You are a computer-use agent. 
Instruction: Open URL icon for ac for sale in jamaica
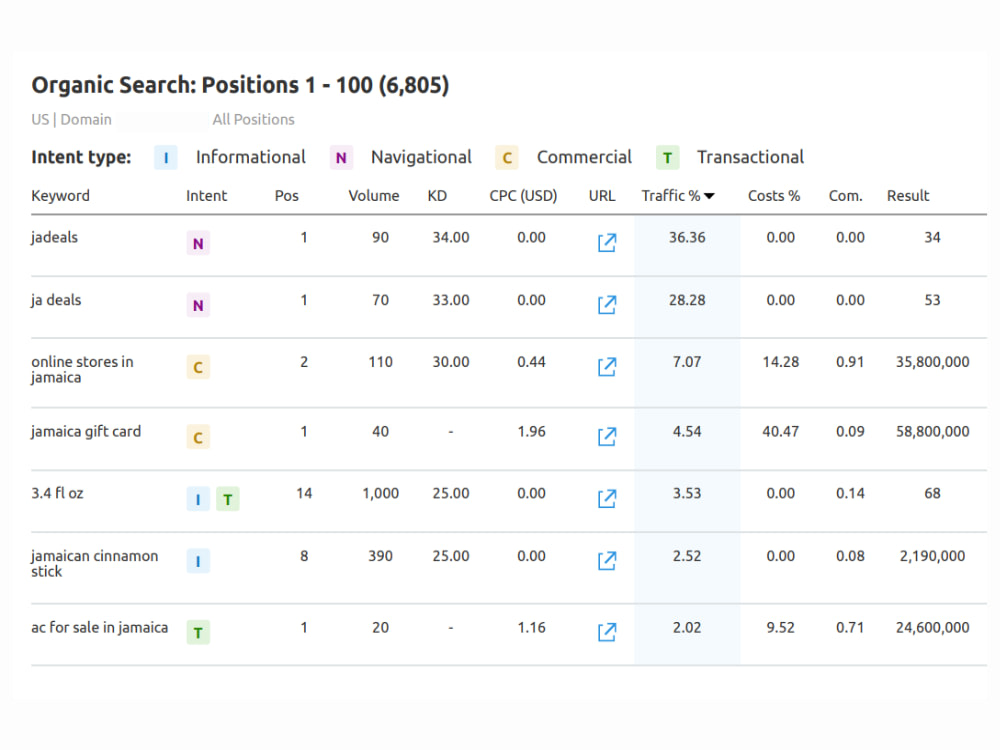[x=607, y=632]
